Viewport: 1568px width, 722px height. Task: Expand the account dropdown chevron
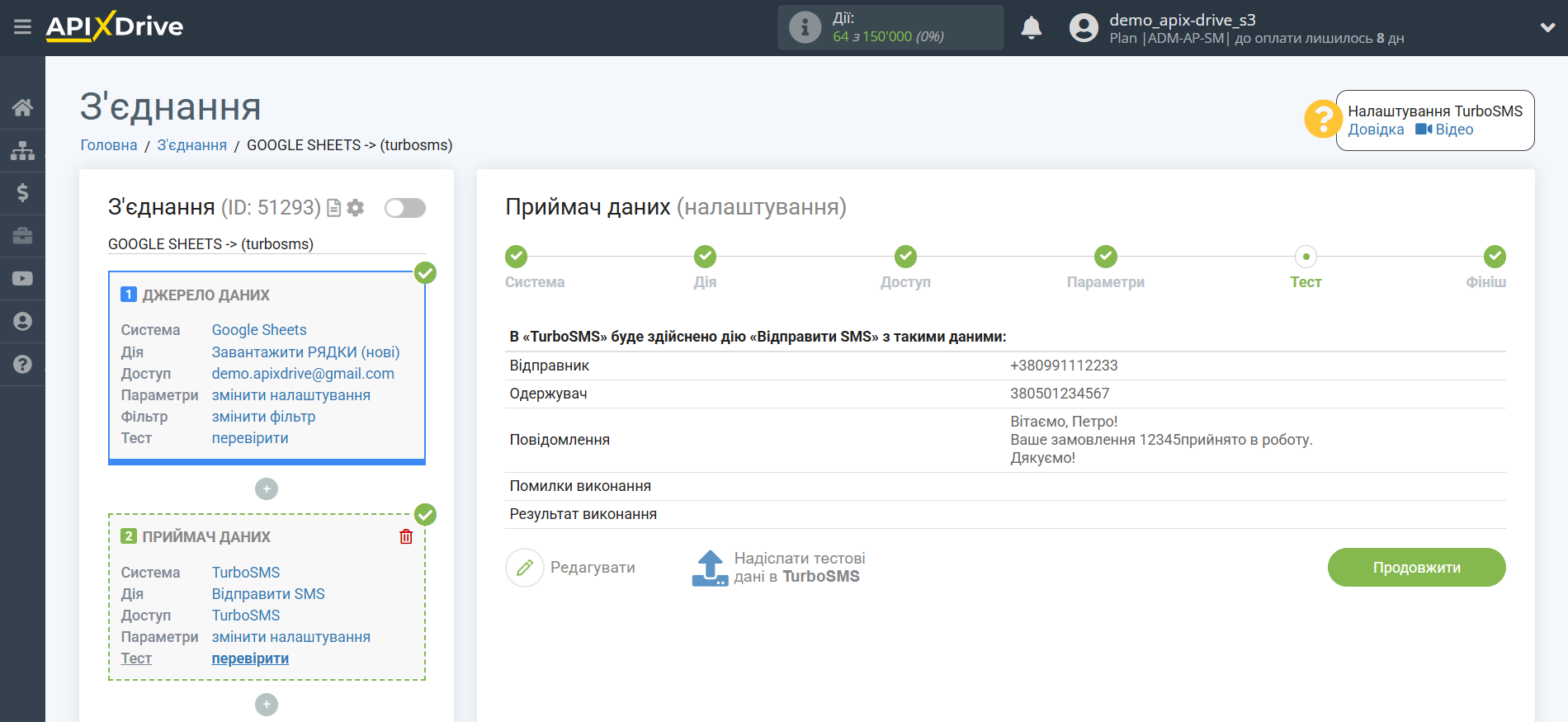pos(1547,28)
